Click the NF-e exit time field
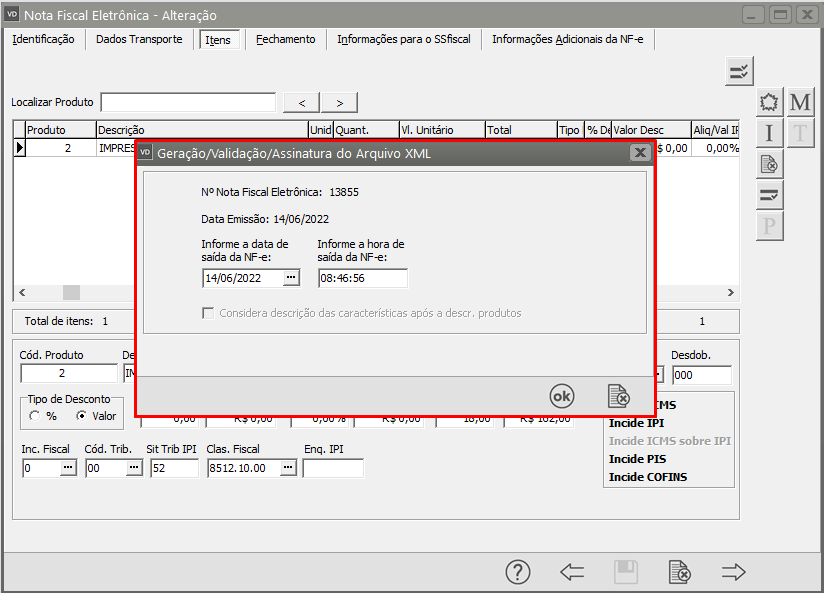824x593 pixels. tap(363, 278)
